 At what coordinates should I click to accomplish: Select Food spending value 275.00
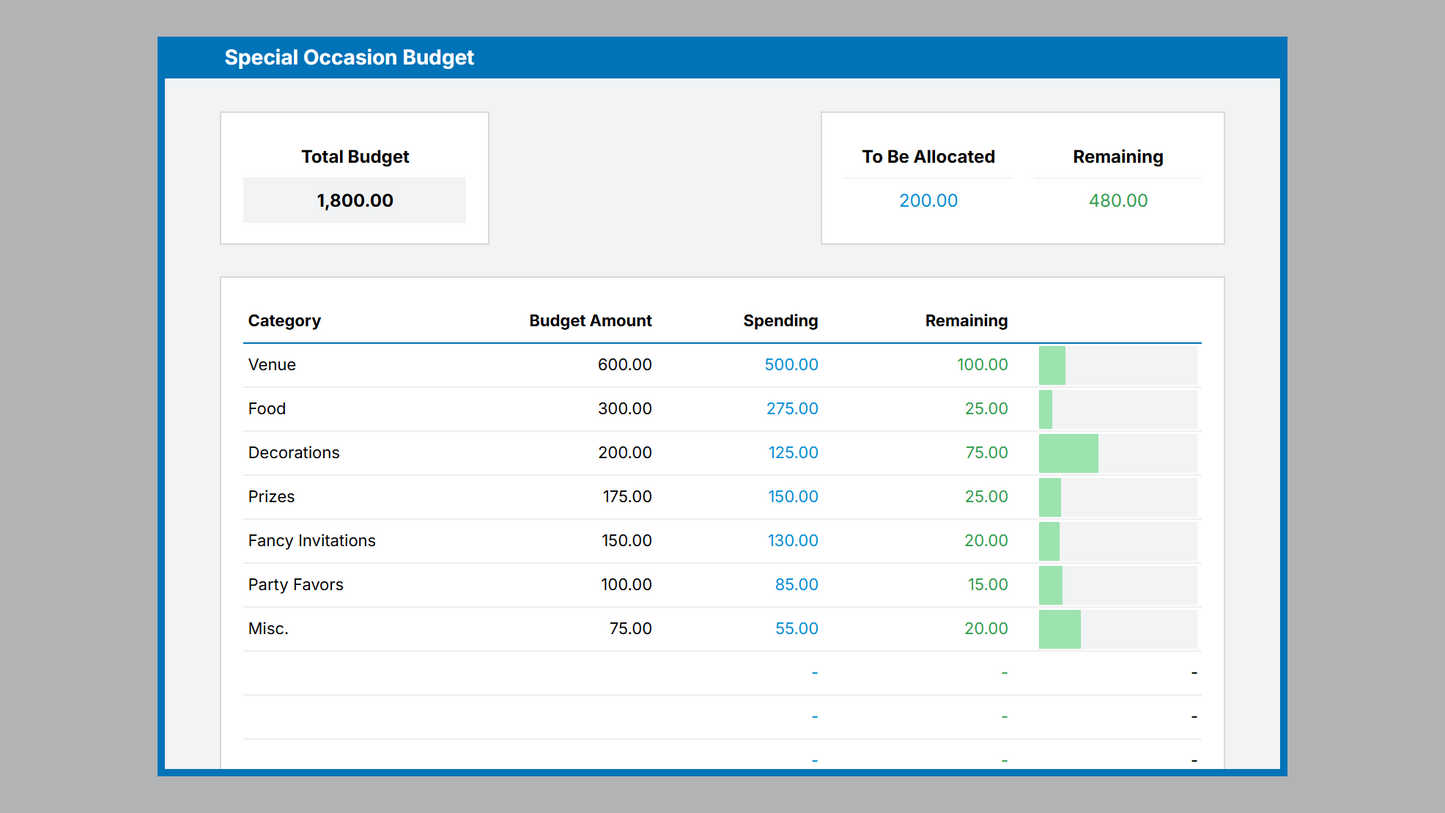[791, 409]
